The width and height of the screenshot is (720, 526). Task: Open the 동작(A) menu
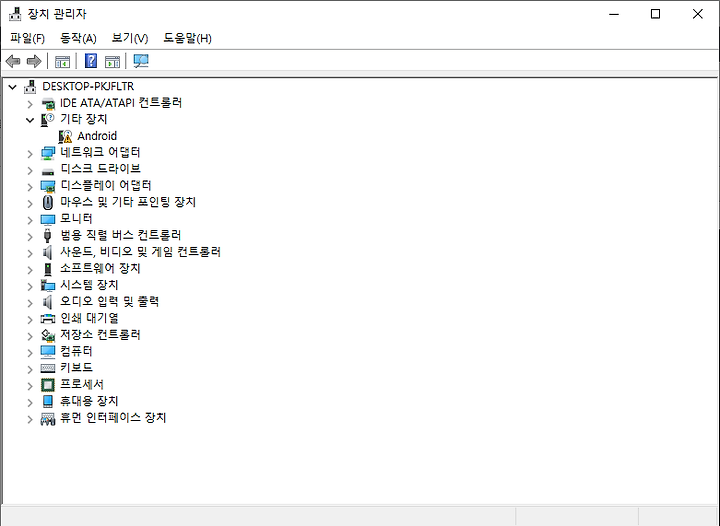pos(79,38)
